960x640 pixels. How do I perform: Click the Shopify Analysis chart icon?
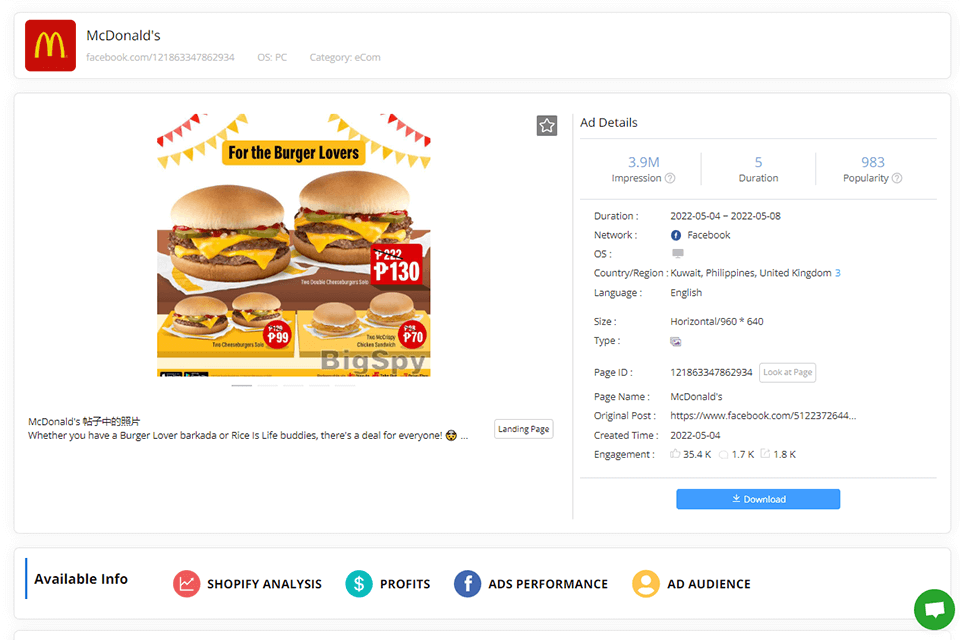pos(187,584)
